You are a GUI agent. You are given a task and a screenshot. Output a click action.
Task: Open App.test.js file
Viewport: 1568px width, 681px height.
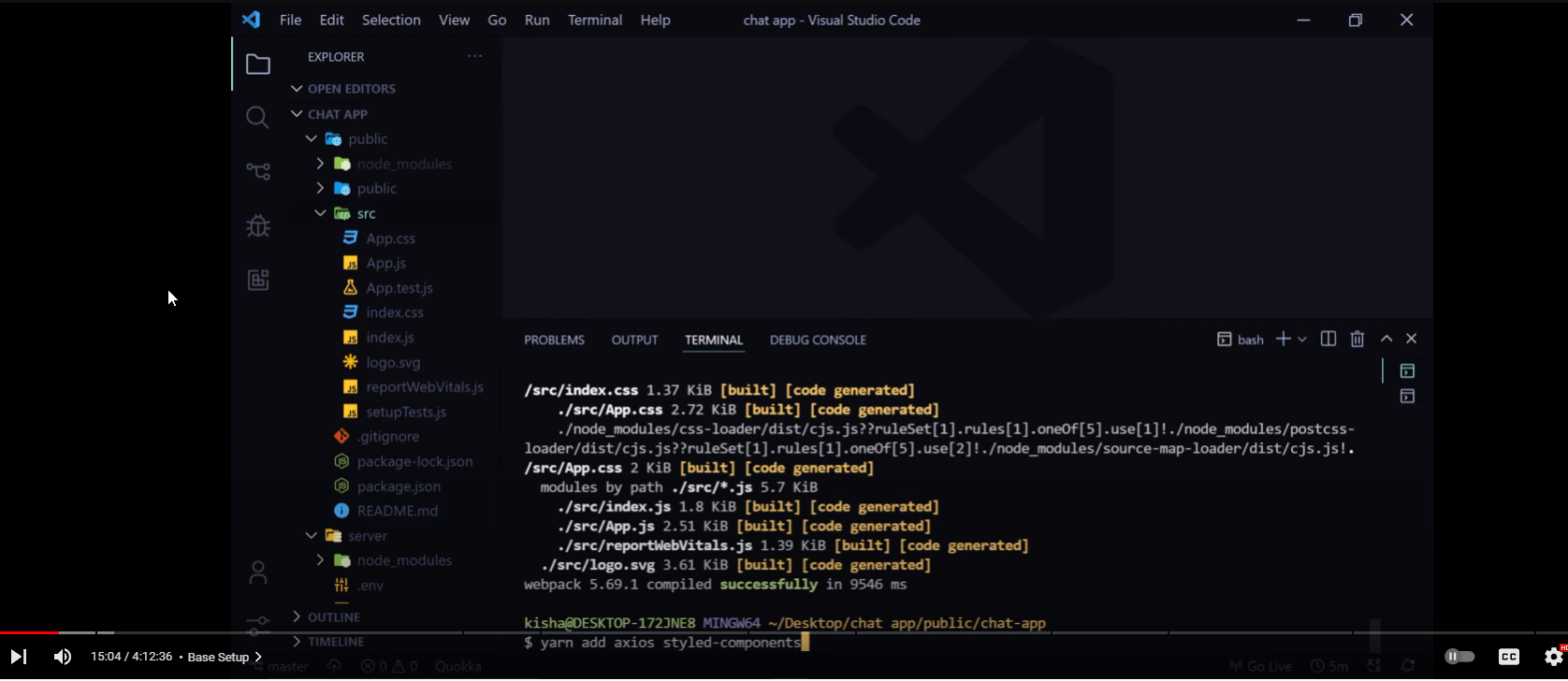click(x=399, y=288)
